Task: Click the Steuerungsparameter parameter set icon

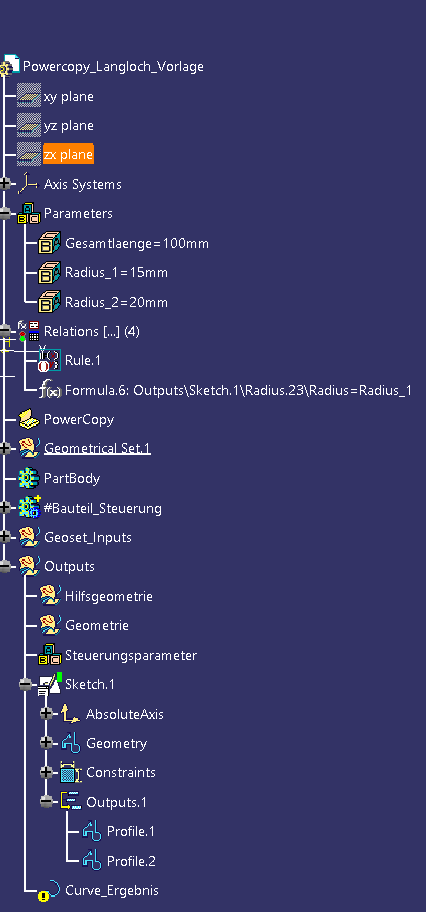Action: click(49, 655)
